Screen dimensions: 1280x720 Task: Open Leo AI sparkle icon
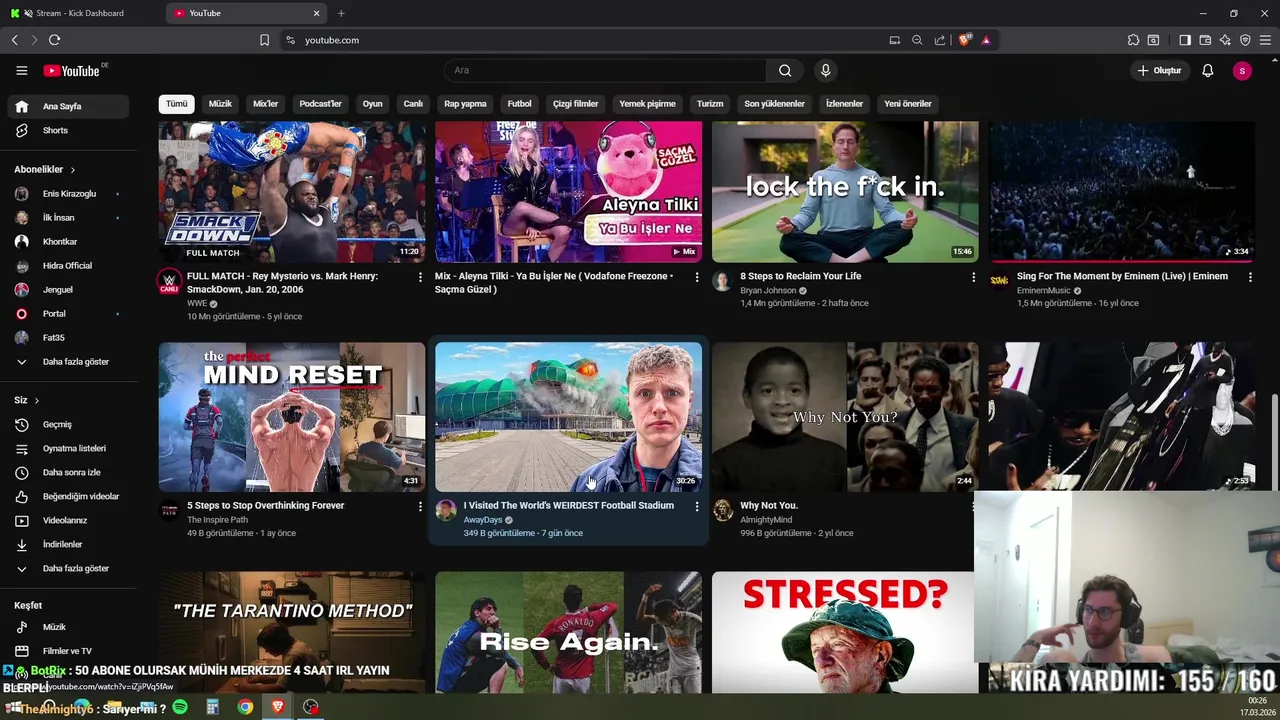pos(1225,40)
